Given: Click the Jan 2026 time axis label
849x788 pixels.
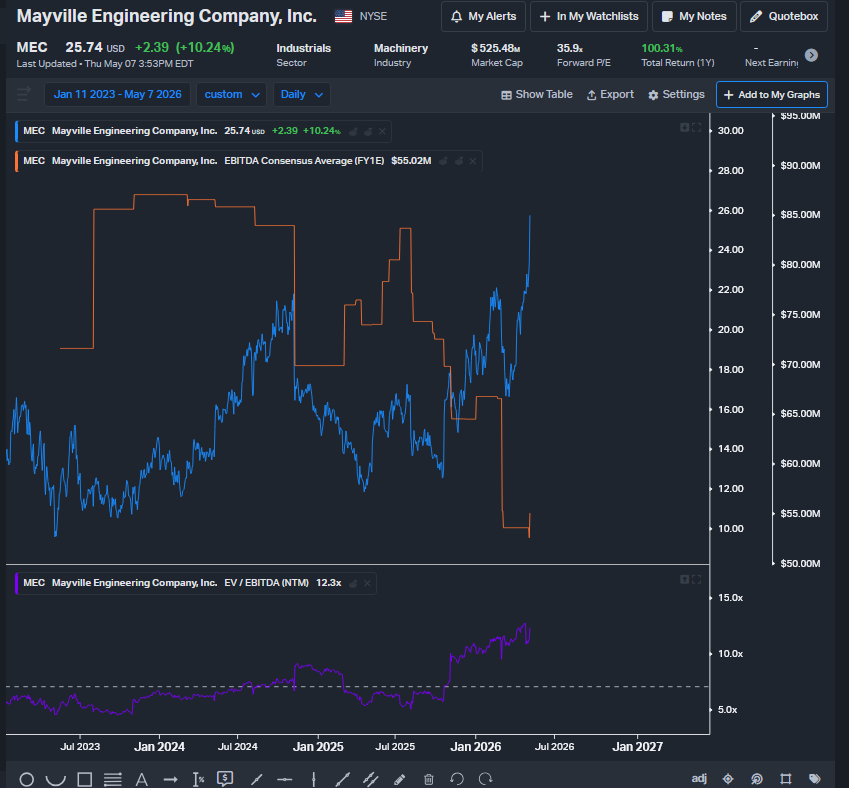Looking at the screenshot, I should 475,747.
